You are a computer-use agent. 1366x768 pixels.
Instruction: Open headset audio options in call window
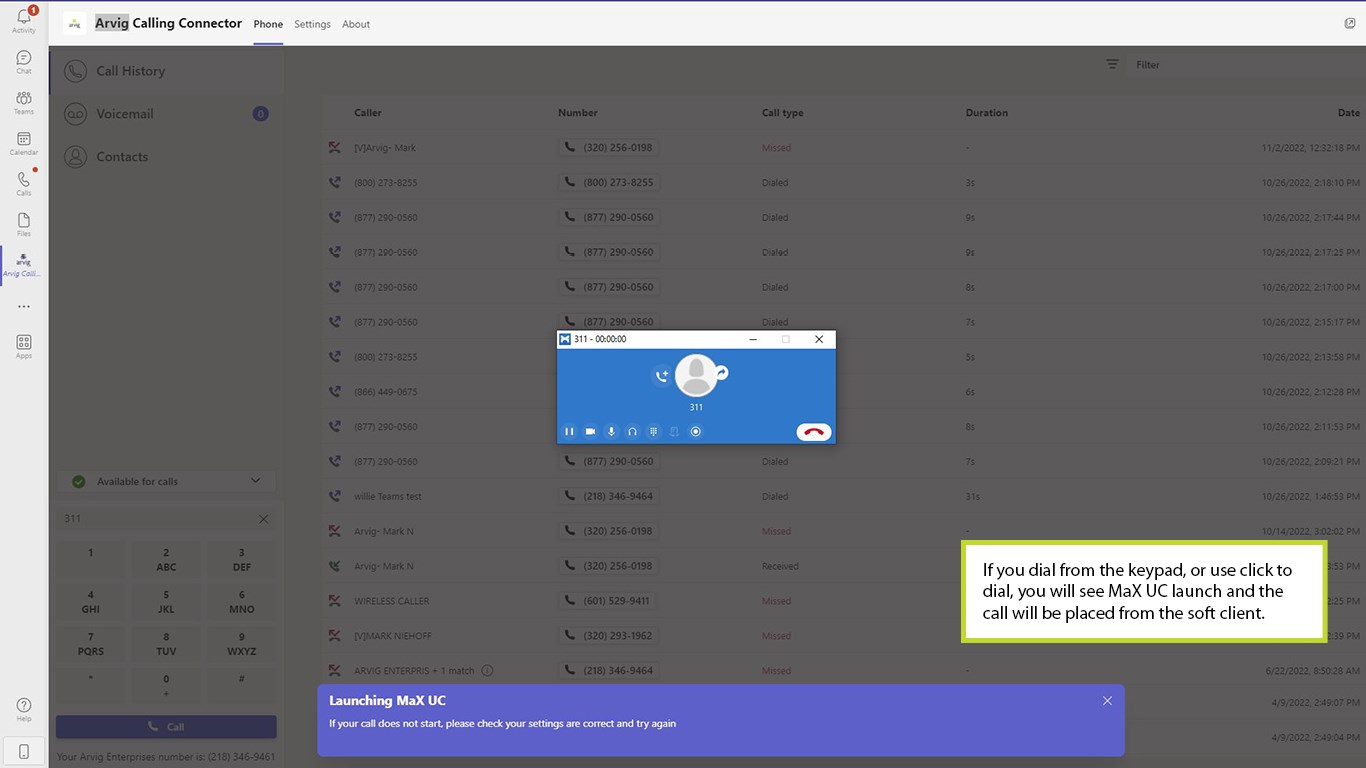(632, 432)
